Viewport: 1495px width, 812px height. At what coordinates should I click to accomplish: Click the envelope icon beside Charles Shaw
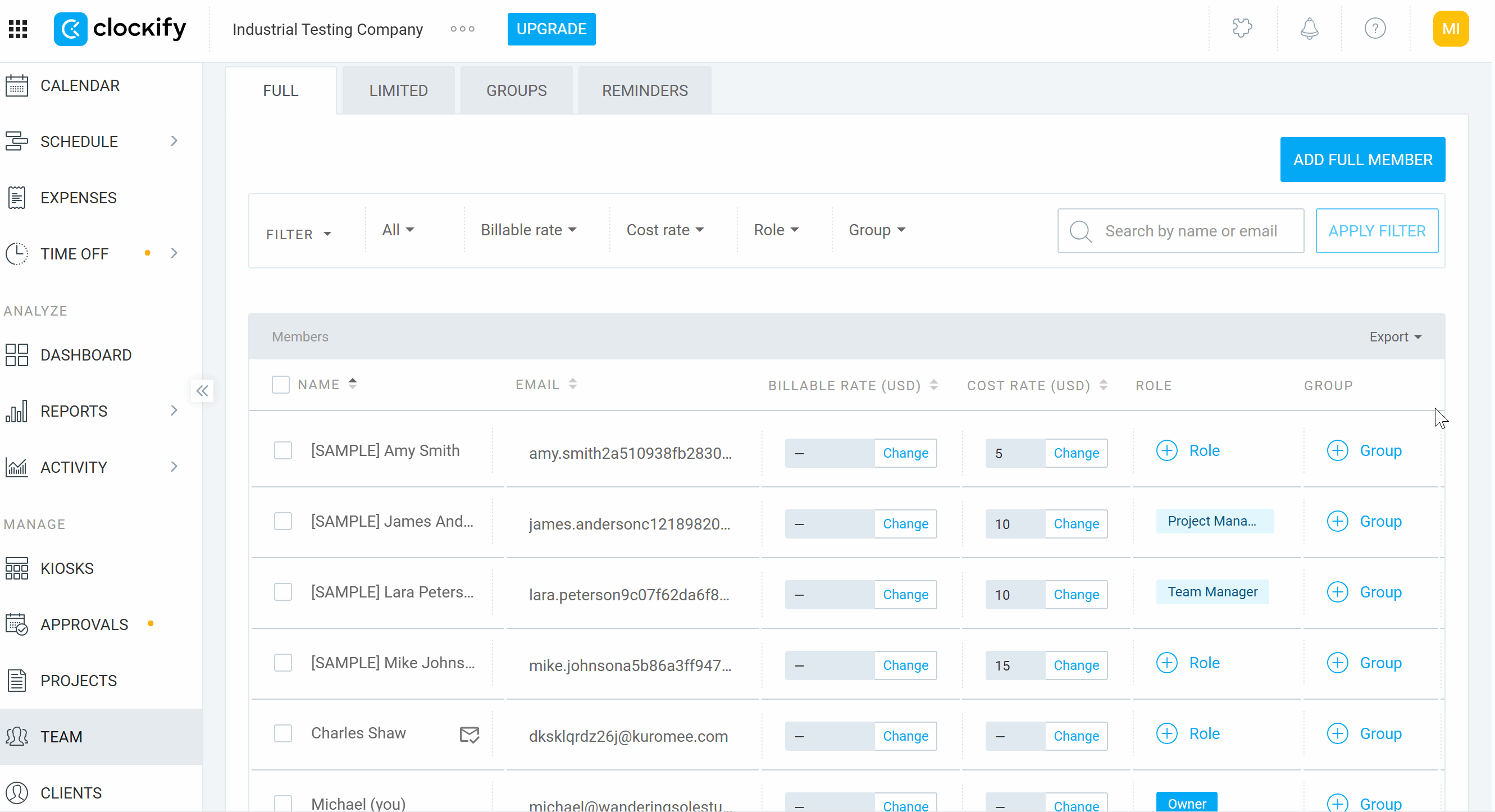pyautogui.click(x=469, y=735)
